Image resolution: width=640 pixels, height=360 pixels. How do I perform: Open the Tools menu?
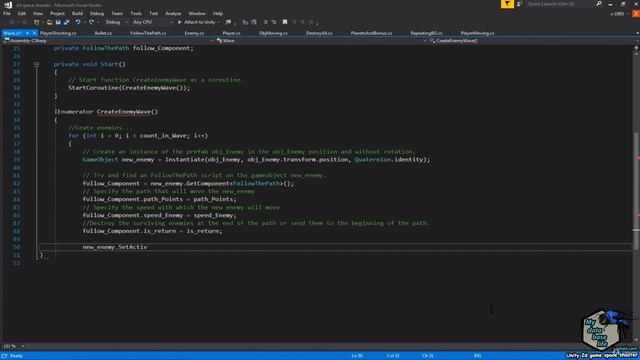(136, 13)
